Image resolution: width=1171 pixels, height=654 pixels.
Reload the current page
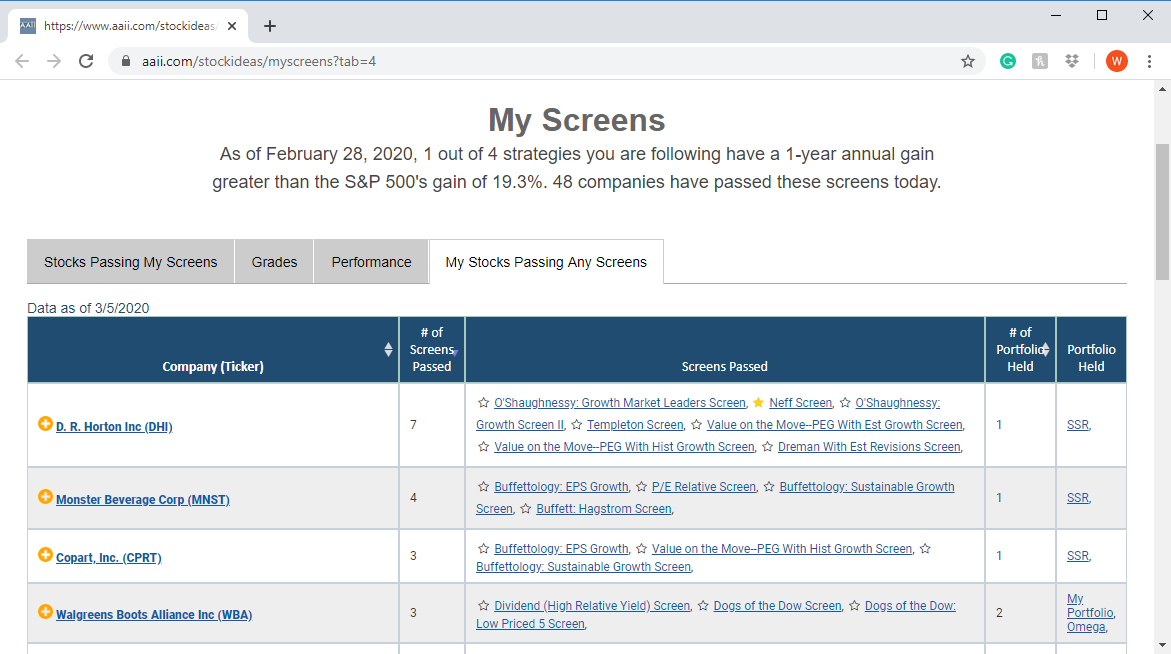86,61
